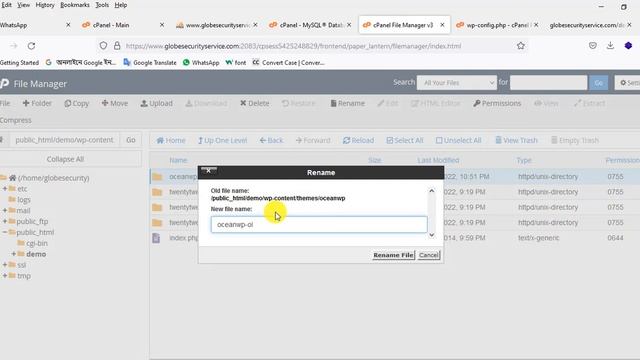Open the View browser menu
This screenshot has height=360, width=640.
point(23,5)
